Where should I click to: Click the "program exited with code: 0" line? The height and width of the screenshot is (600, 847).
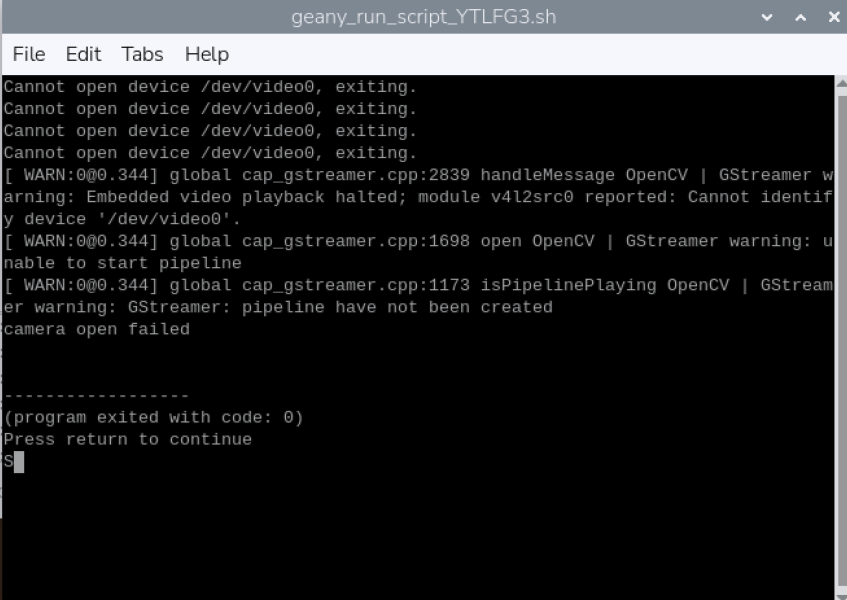153,418
